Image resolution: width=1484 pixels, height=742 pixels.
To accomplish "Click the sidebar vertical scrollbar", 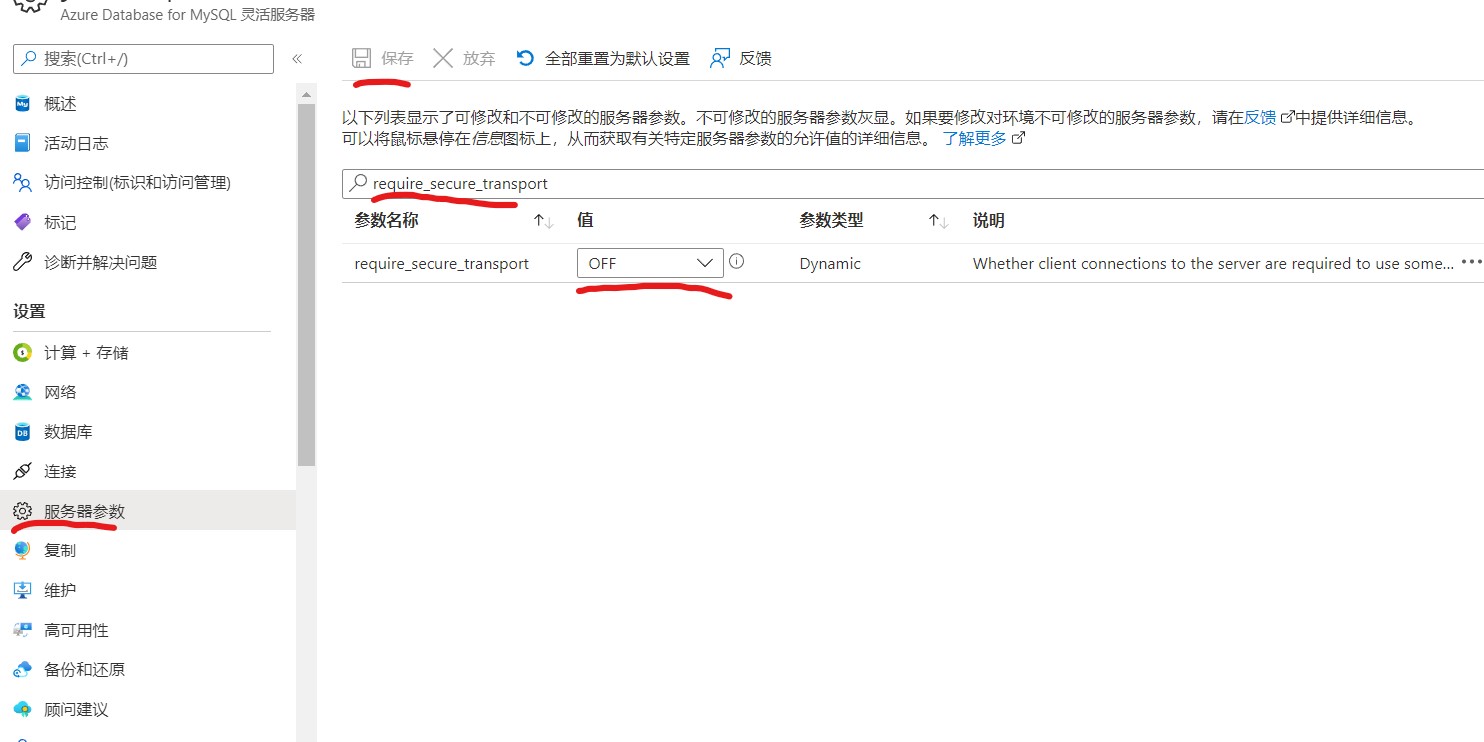I will point(306,283).
